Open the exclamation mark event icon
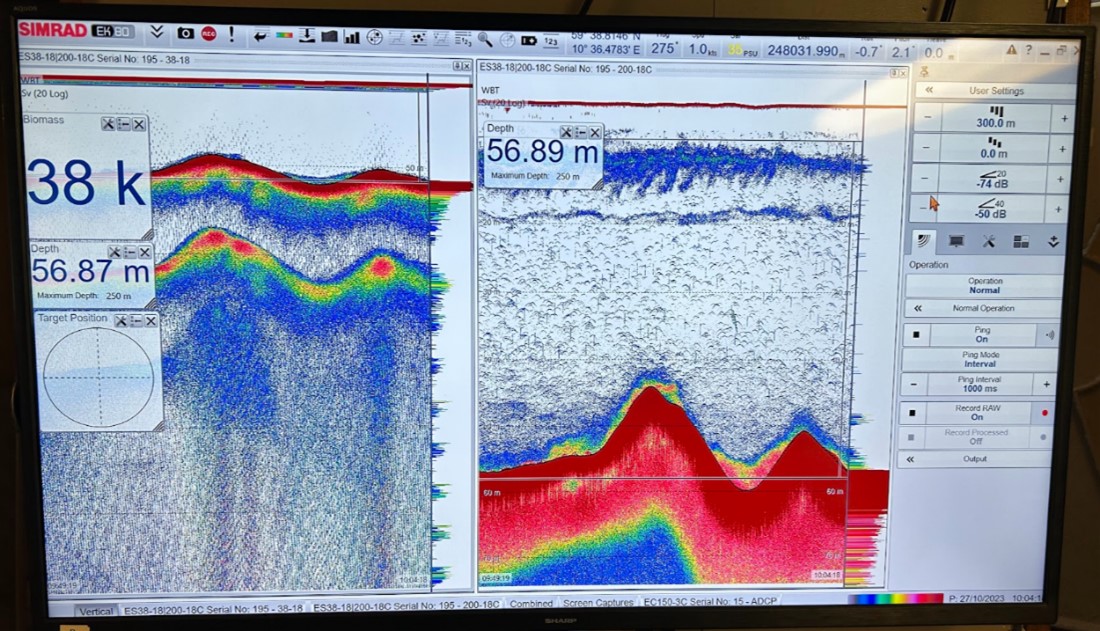 [x=231, y=34]
